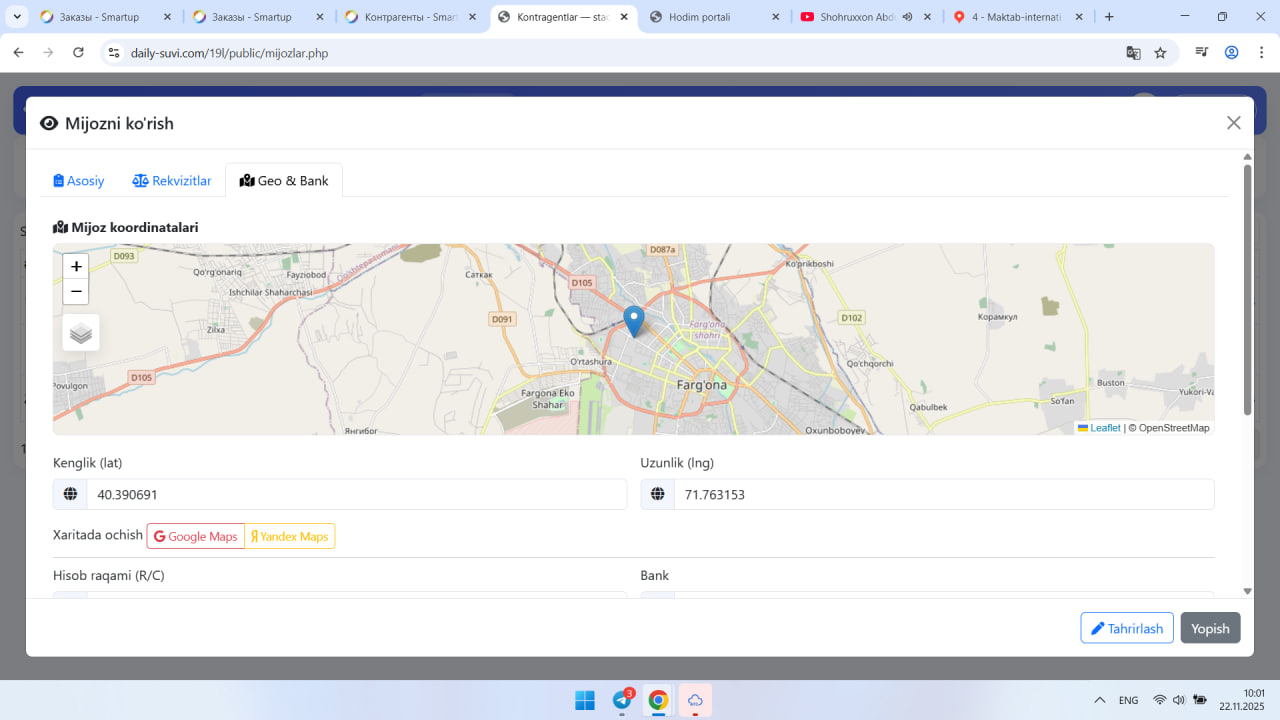Open location in Google Maps
The image size is (1280, 720).
click(196, 537)
